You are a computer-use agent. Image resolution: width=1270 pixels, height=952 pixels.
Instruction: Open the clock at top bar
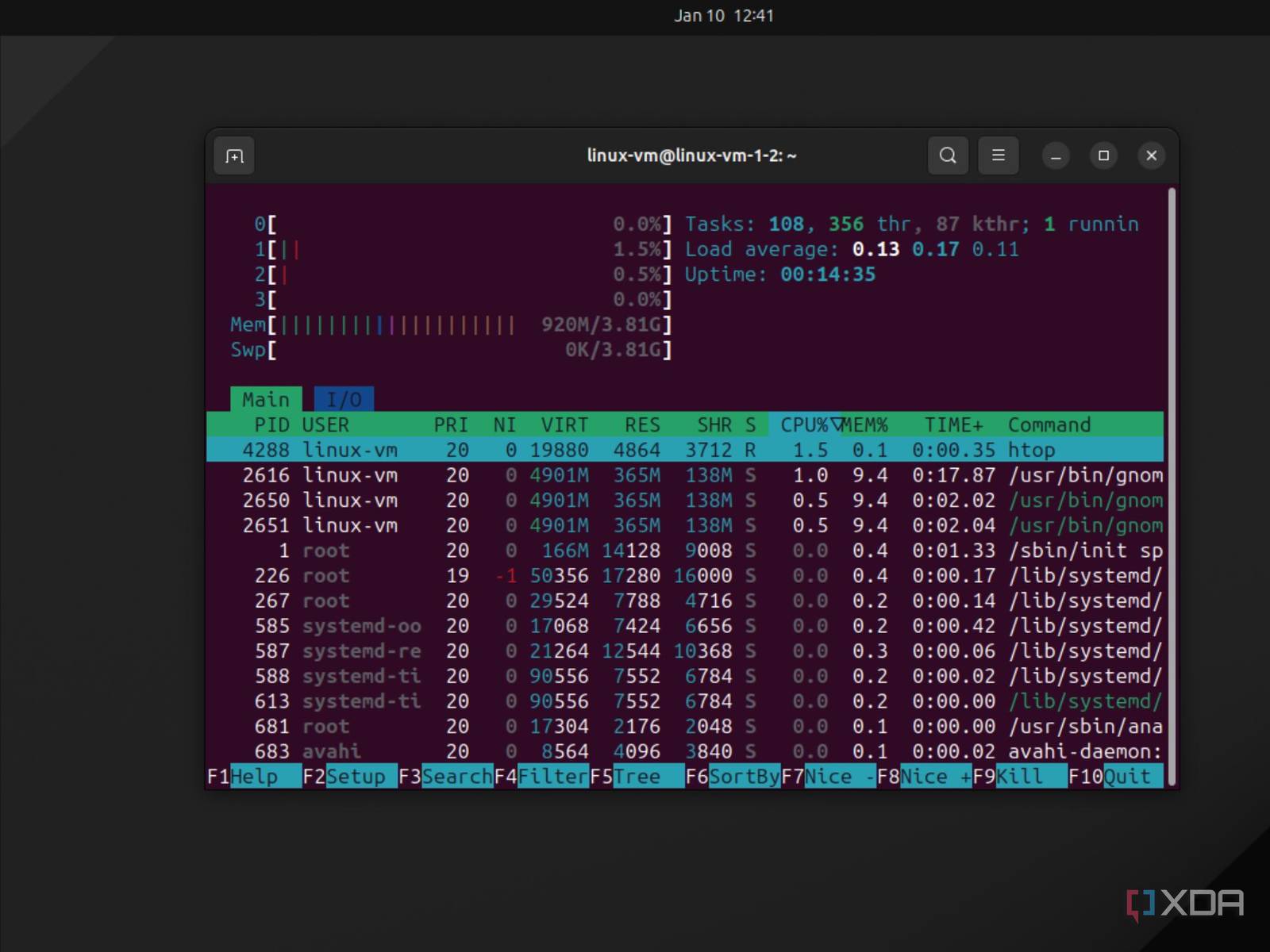point(723,16)
